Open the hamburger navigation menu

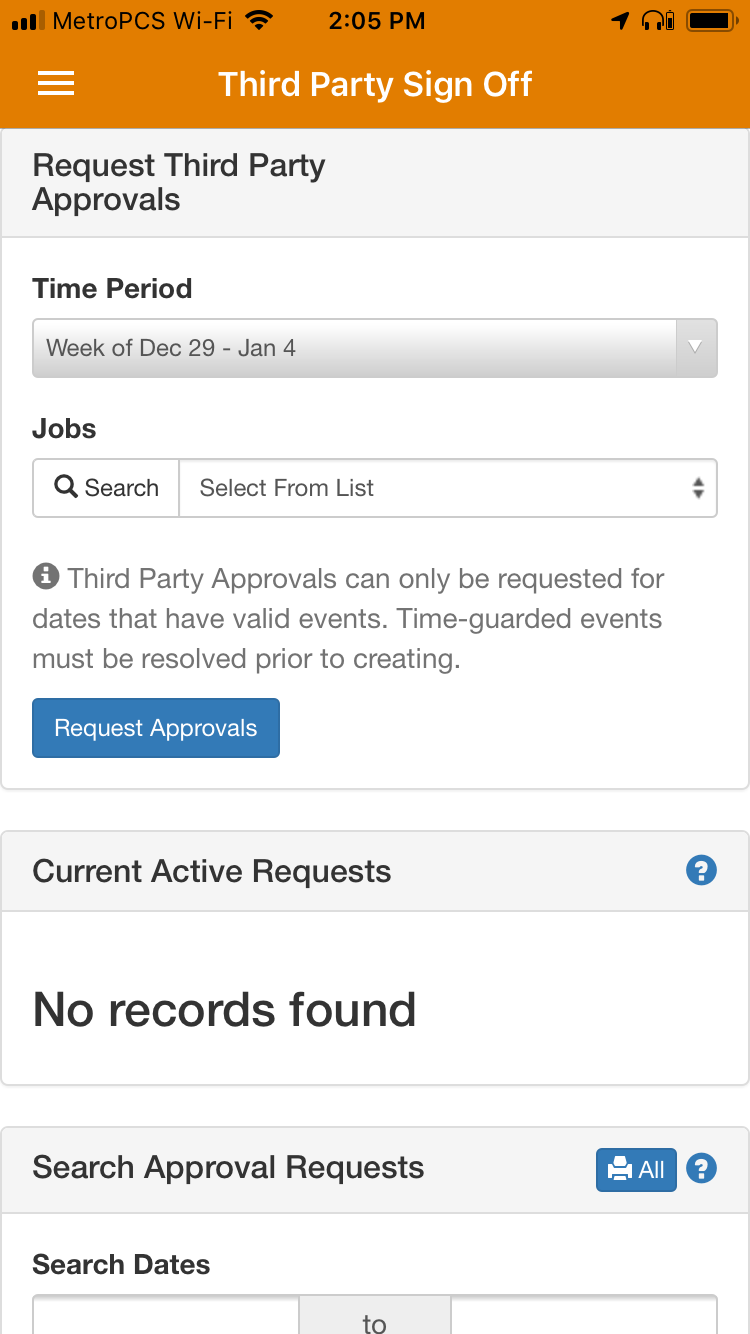[x=56, y=84]
